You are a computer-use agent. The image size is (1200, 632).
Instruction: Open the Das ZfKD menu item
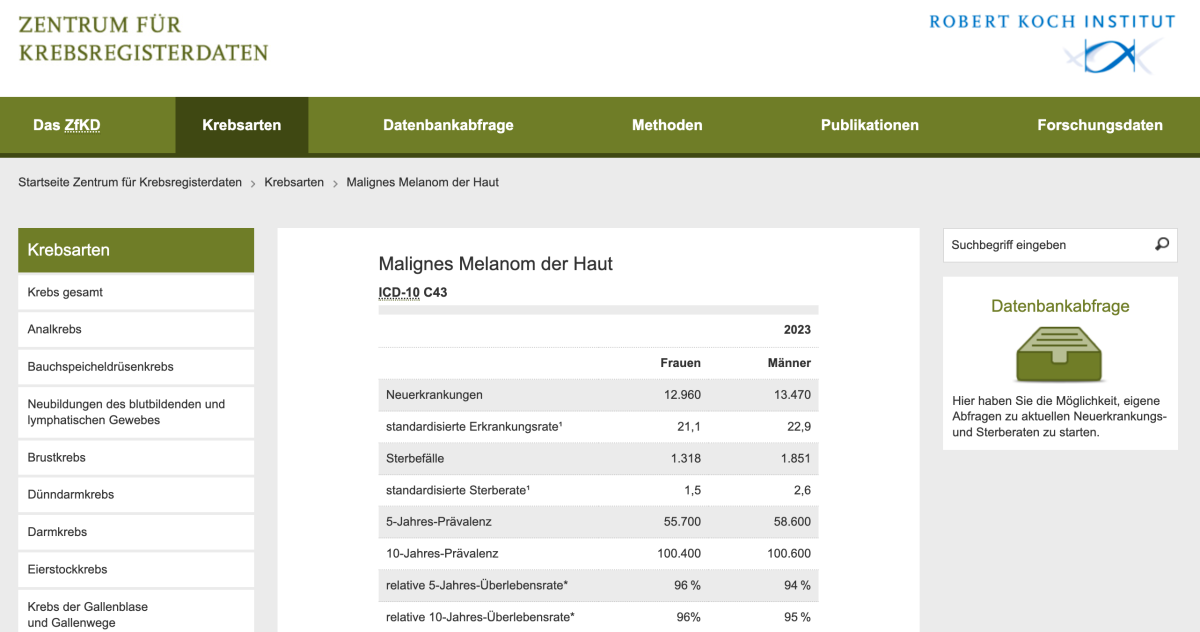click(x=67, y=125)
